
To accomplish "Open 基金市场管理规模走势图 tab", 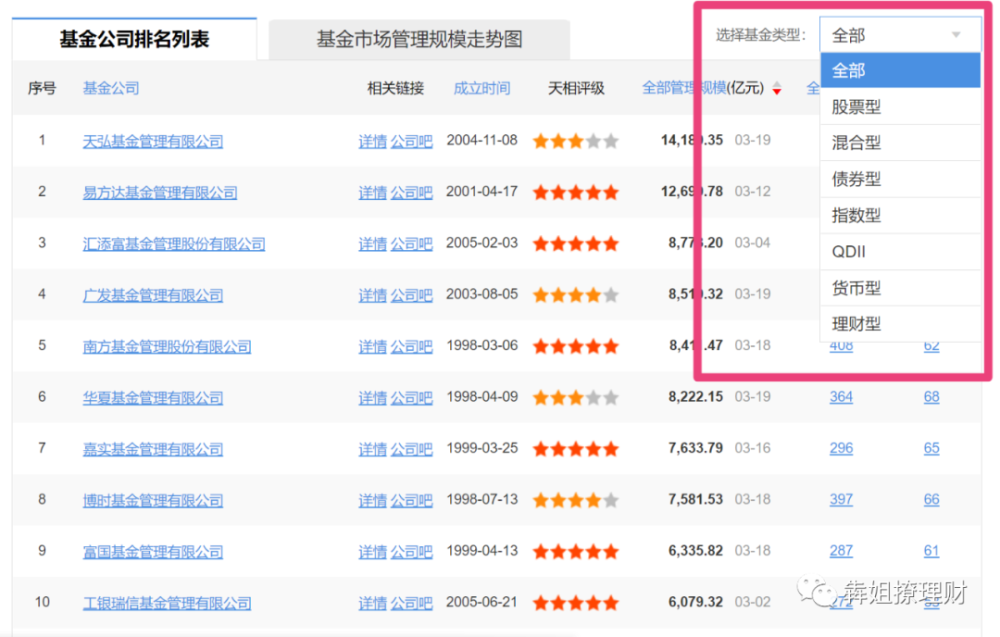I will (x=419, y=40).
